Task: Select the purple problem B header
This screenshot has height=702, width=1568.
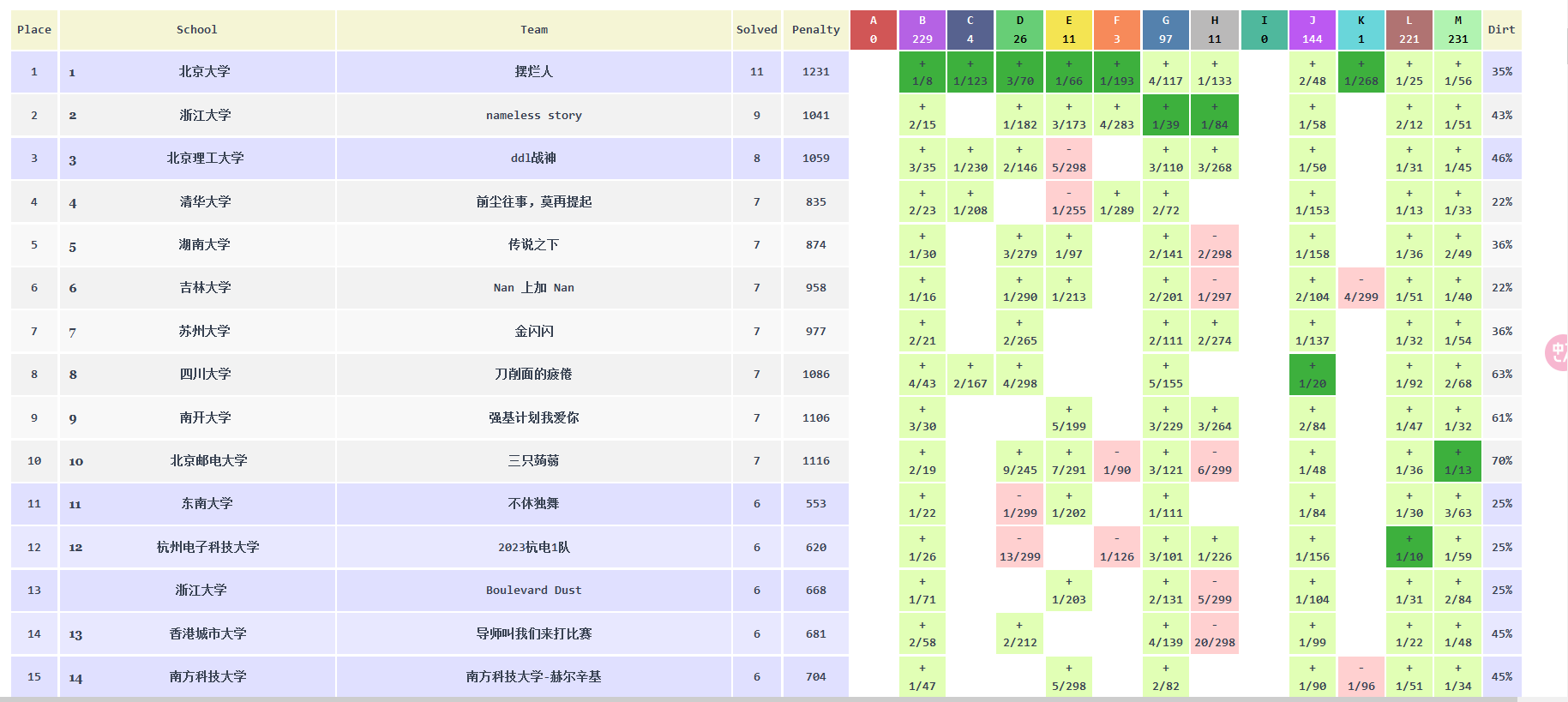Action: (x=922, y=30)
